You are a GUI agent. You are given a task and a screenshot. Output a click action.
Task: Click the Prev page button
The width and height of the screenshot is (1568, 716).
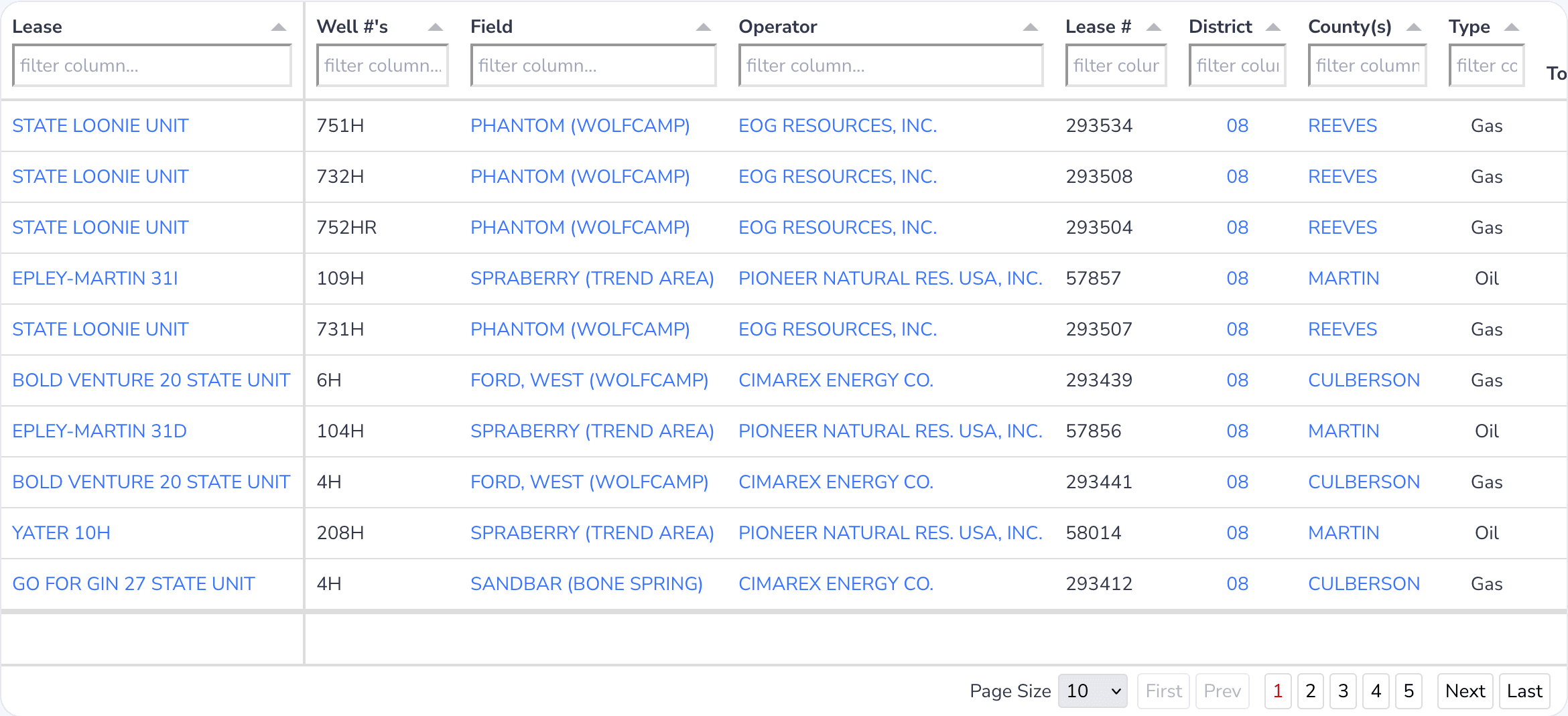point(1223,691)
